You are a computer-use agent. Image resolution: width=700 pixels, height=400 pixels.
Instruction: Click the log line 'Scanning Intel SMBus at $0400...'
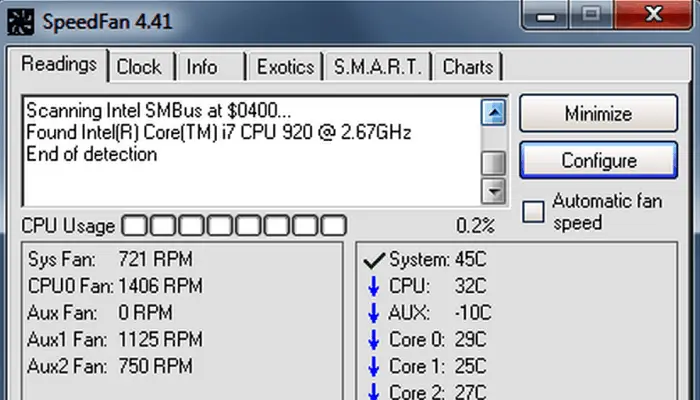158,111
